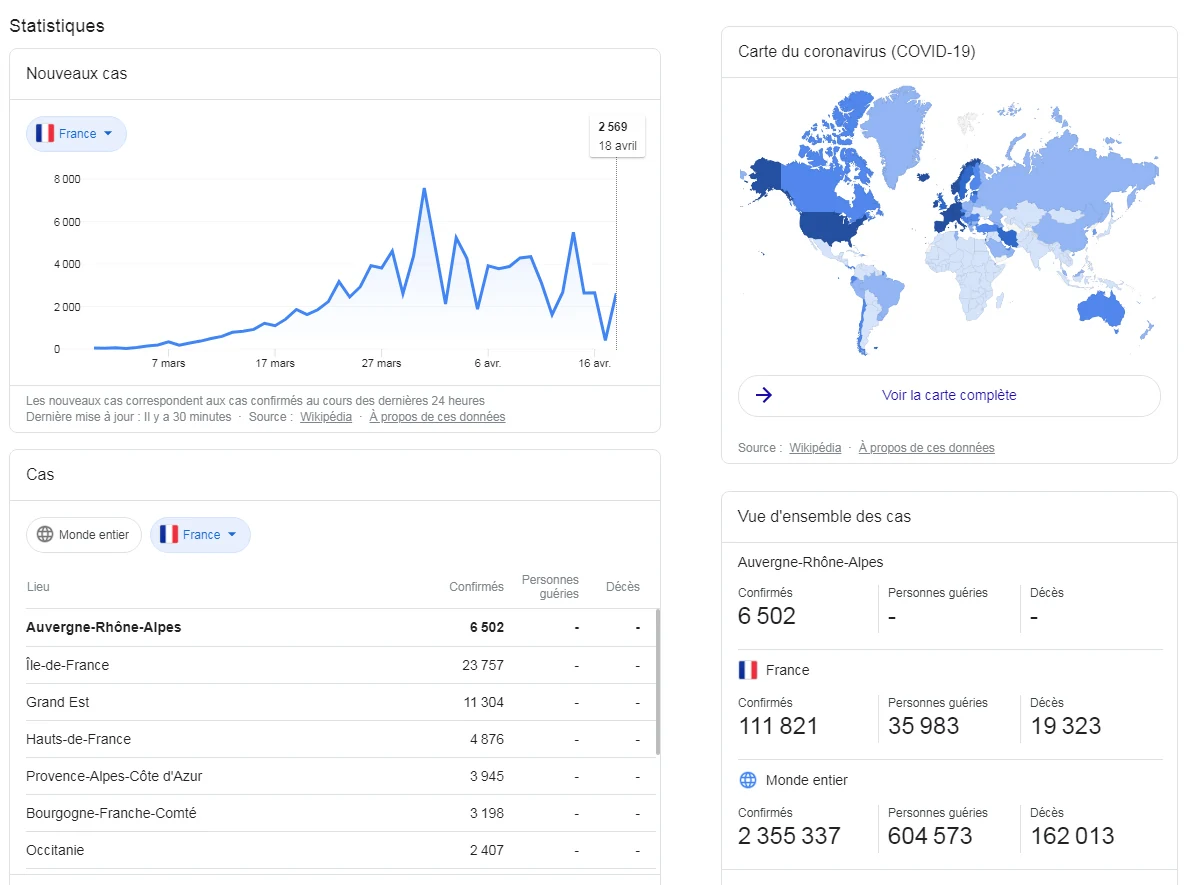The height and width of the screenshot is (885, 1196).
Task: Click the Personnes guéries column header
Action: pos(550,587)
